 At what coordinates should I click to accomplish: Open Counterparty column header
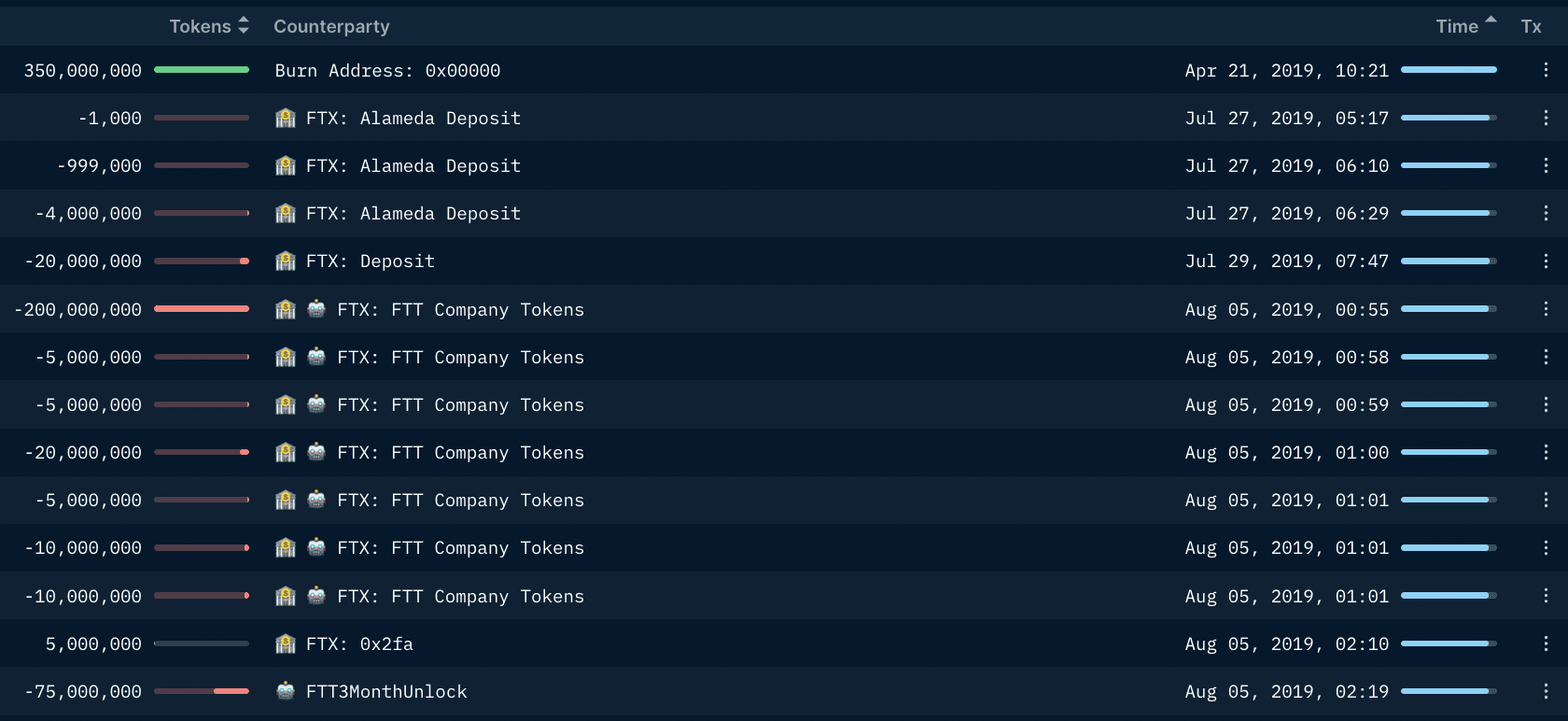click(331, 26)
